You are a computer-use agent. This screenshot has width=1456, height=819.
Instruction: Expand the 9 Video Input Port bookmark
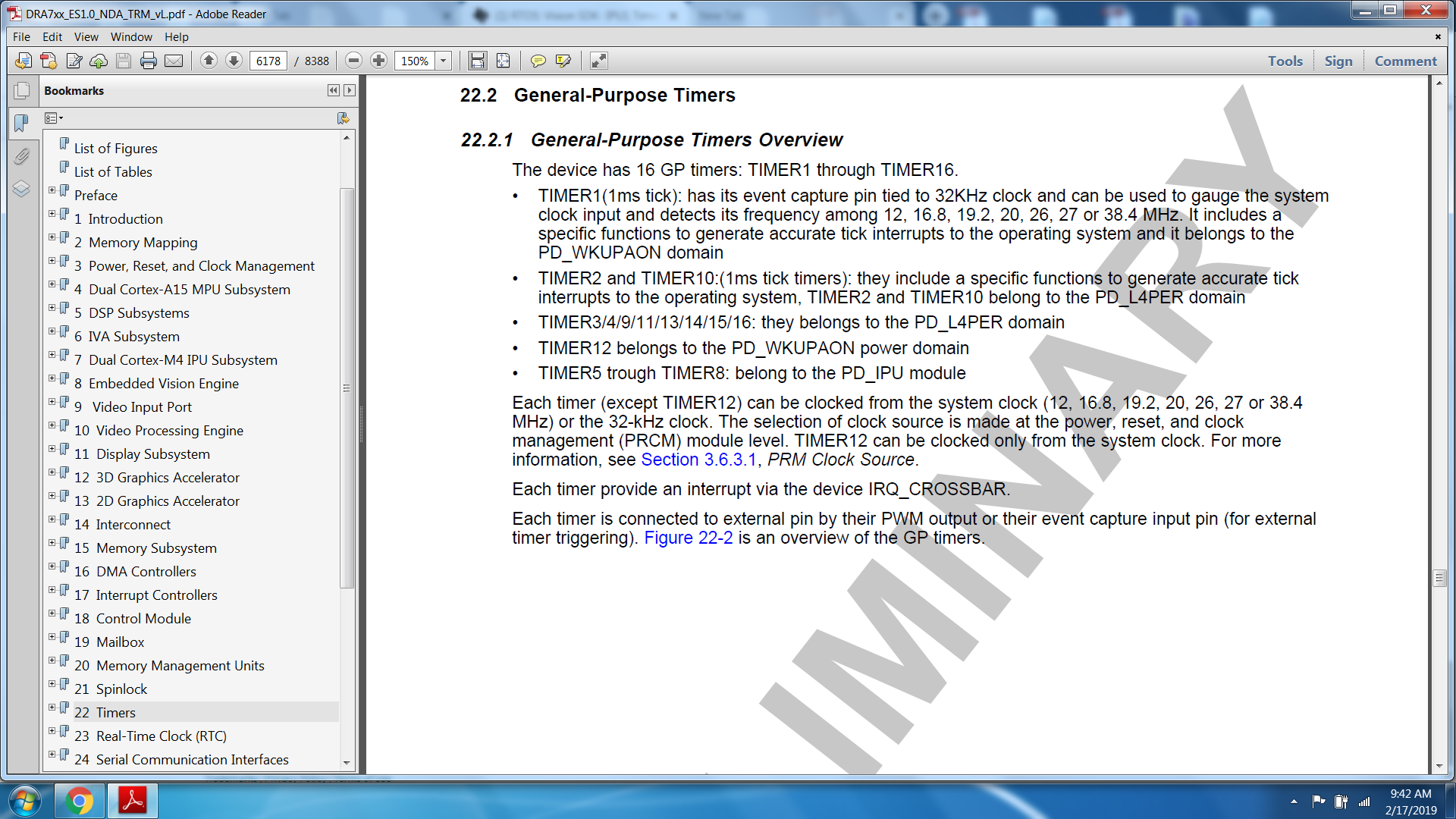pos(52,403)
